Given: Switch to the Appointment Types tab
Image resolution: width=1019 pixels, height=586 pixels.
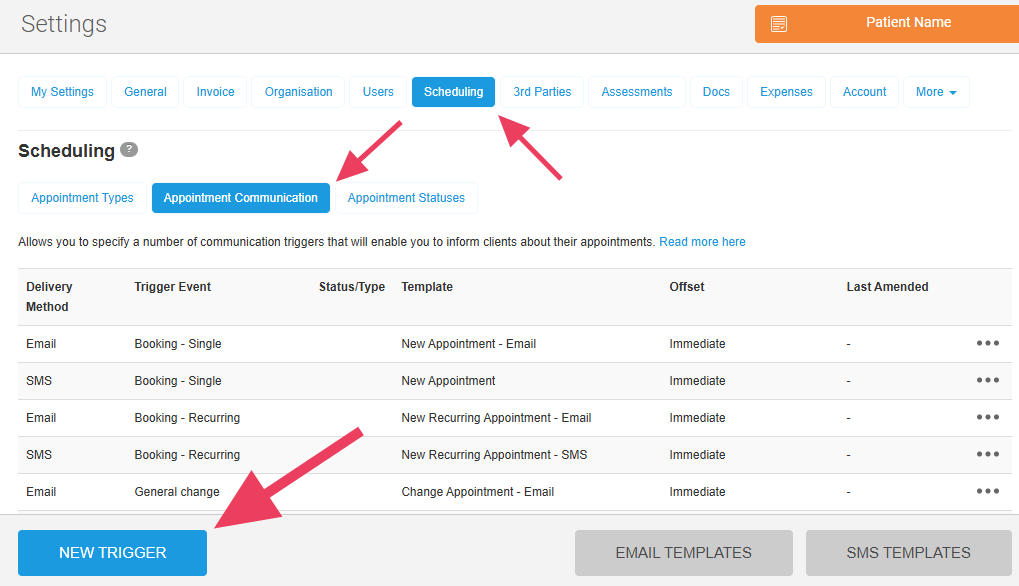Looking at the screenshot, I should (x=82, y=198).
